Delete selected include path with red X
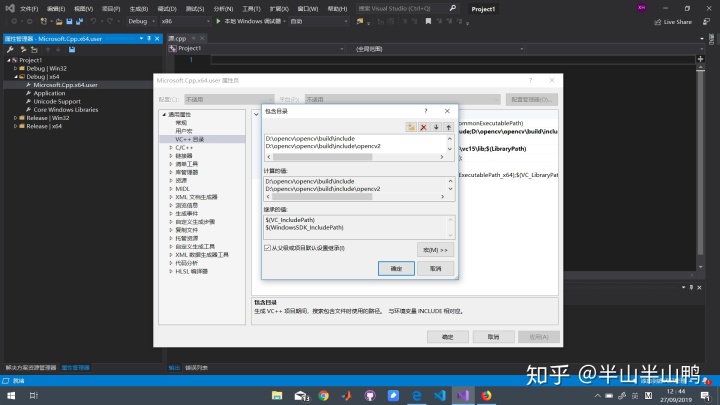 click(x=423, y=127)
